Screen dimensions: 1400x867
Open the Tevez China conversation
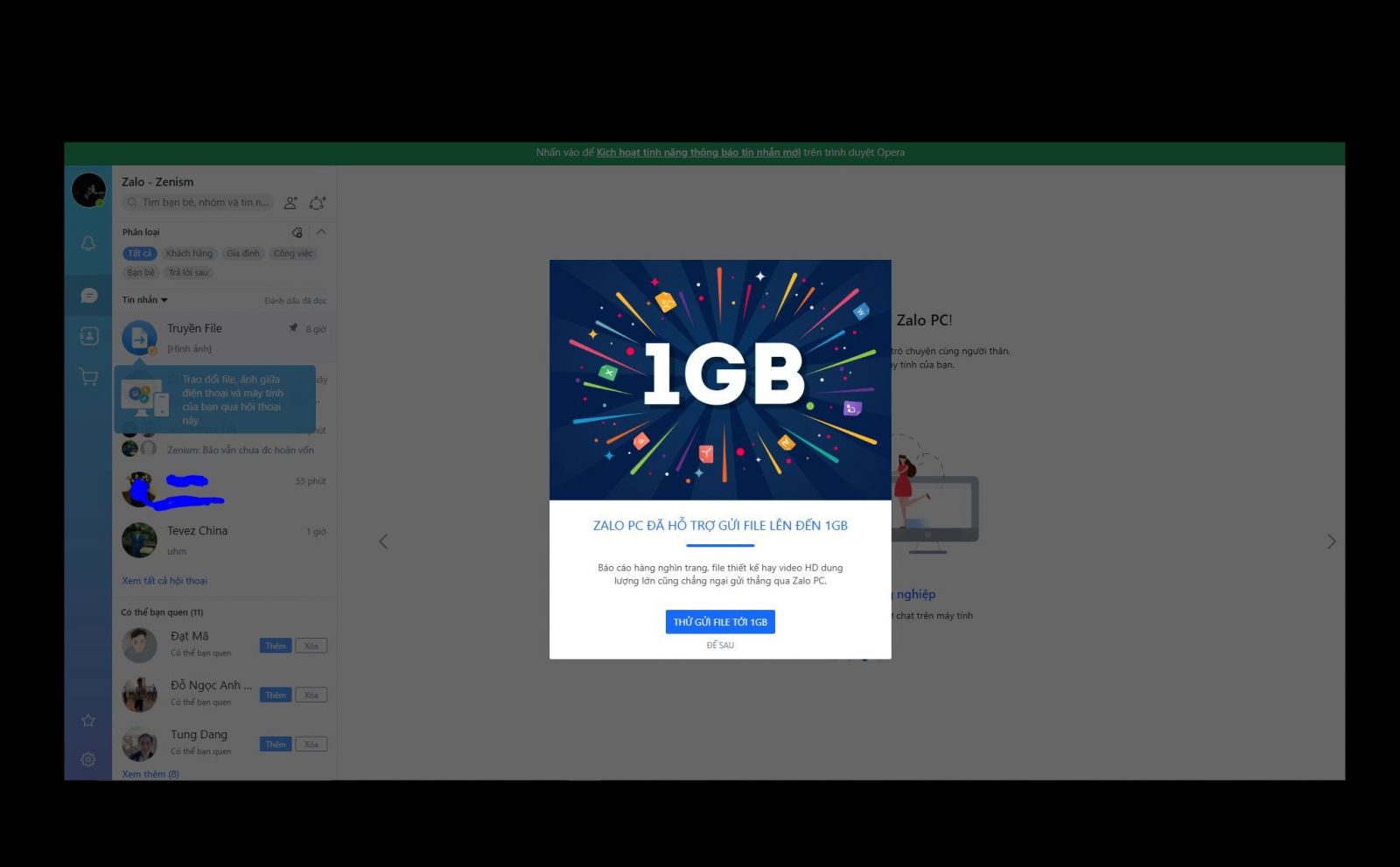click(x=224, y=540)
